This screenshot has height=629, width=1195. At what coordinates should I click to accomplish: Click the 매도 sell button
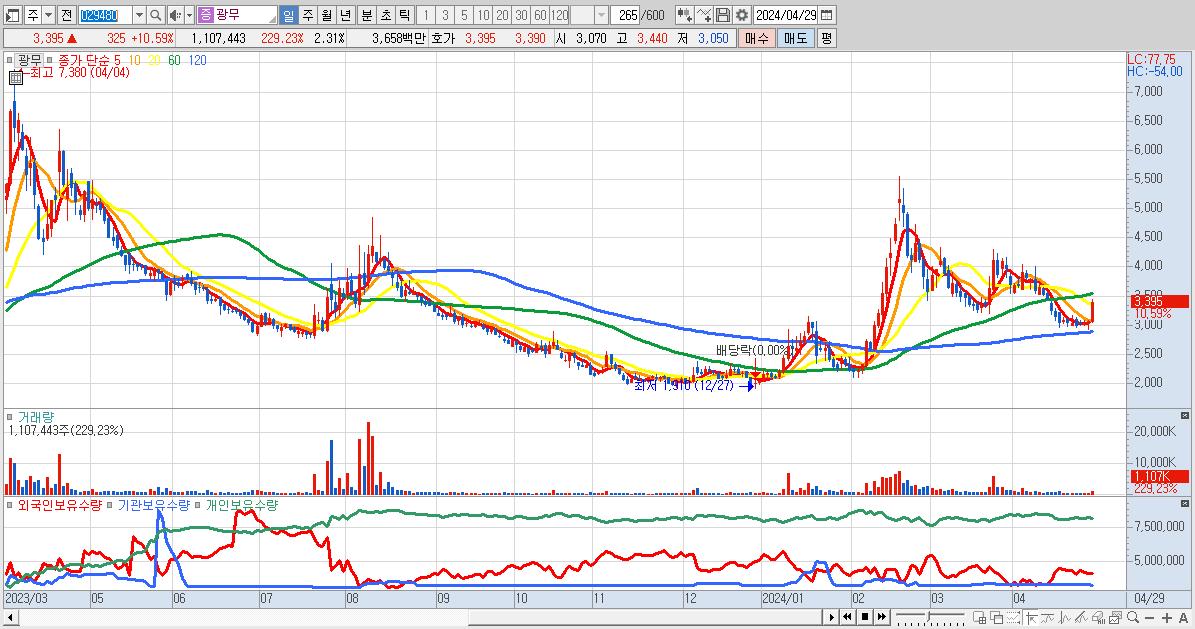(x=796, y=38)
